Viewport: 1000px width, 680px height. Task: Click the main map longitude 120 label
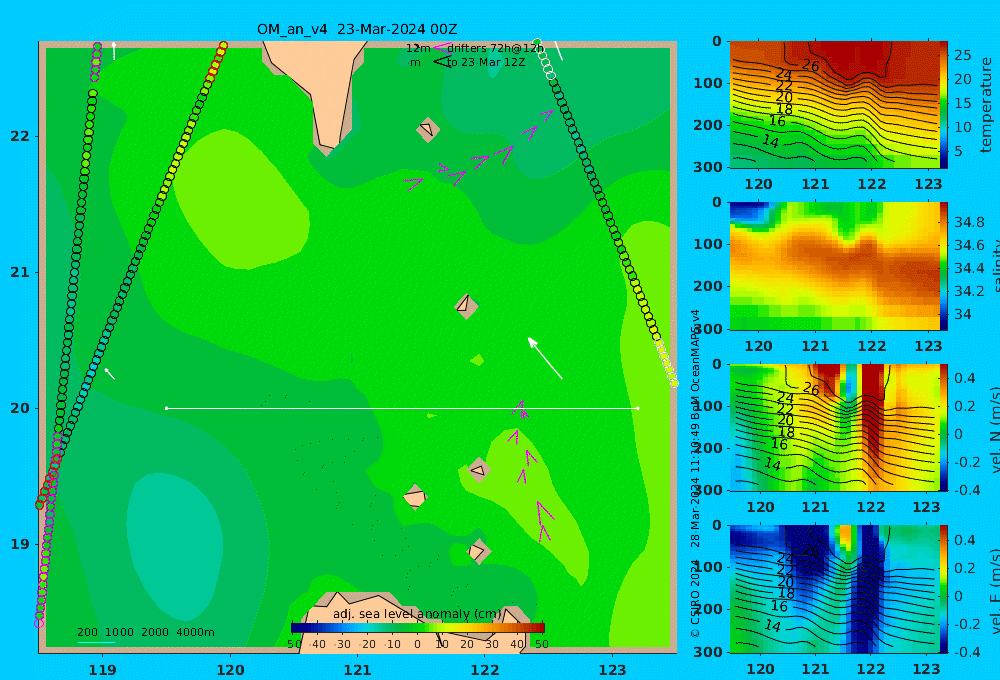pos(230,670)
